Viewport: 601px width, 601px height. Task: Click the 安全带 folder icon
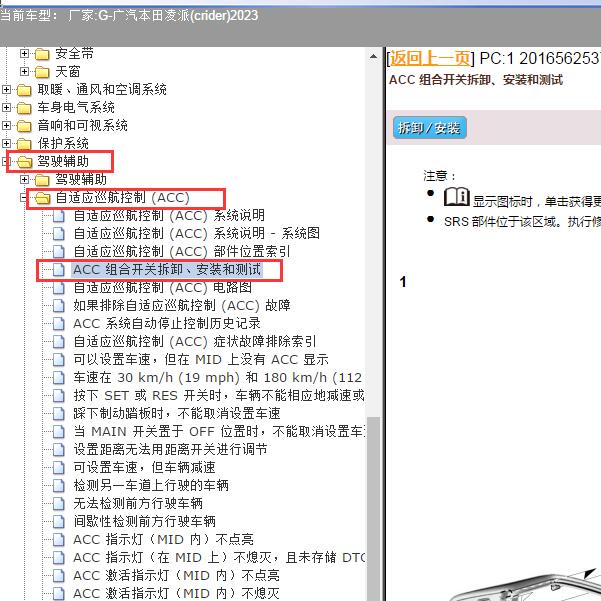point(42,54)
